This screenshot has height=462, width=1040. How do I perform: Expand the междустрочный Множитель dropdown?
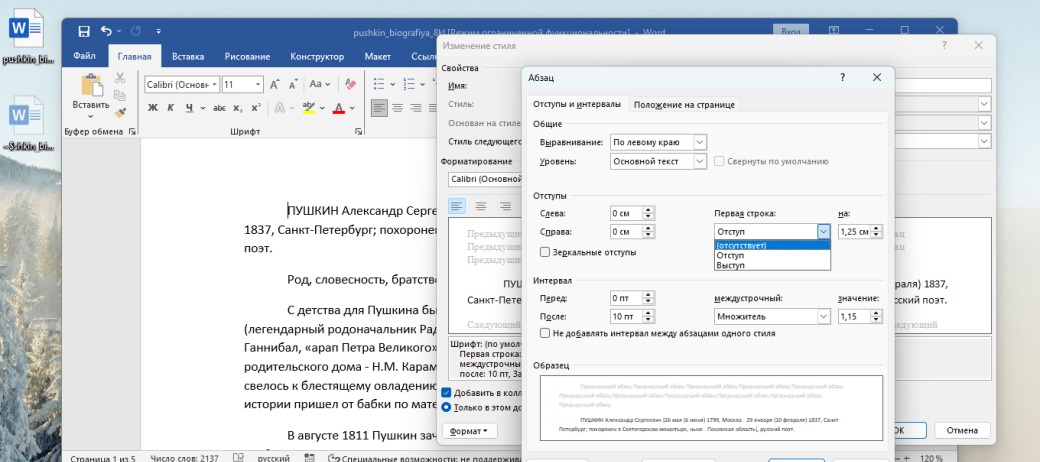tap(823, 317)
